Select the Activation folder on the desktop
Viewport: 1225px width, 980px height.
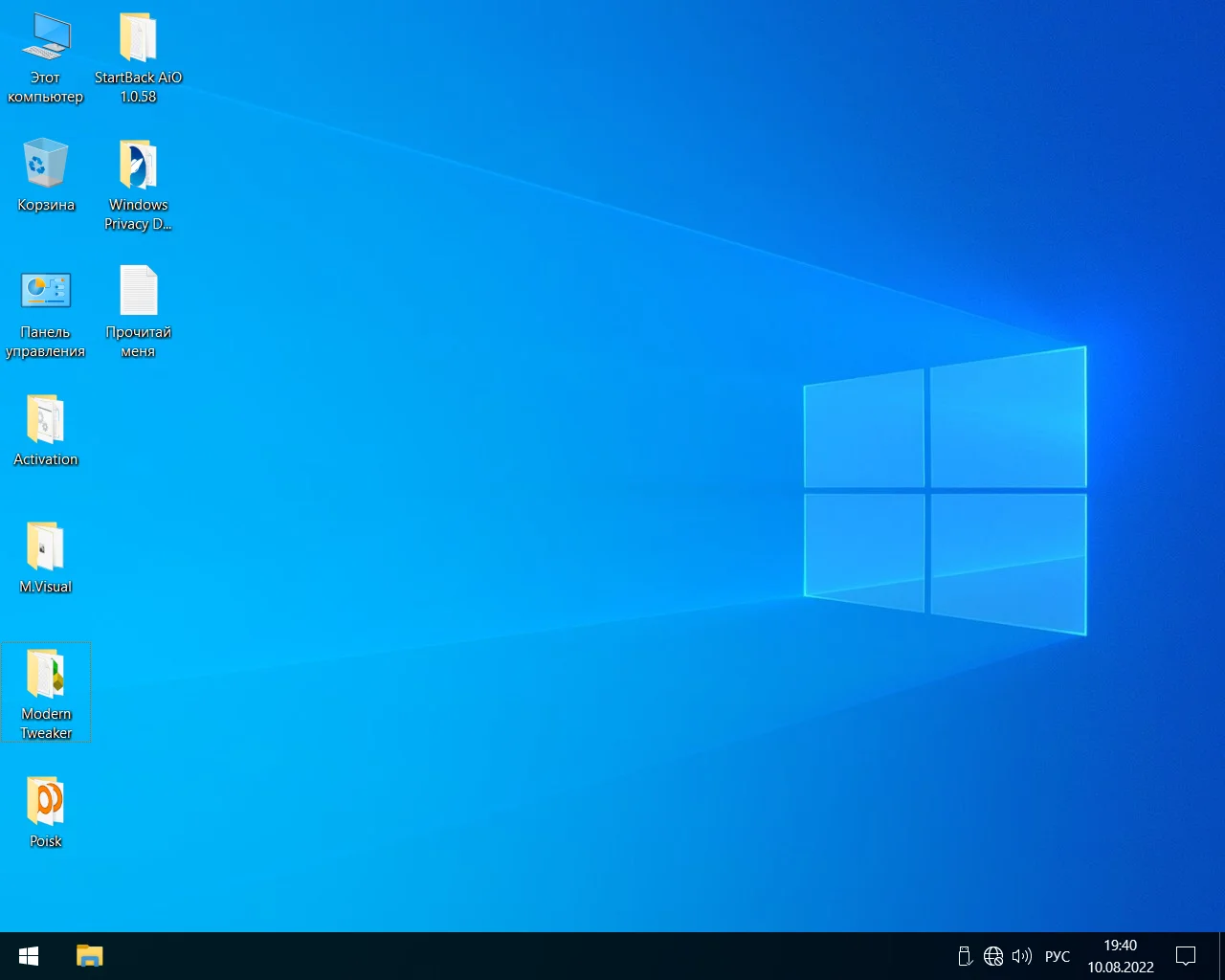(x=45, y=419)
